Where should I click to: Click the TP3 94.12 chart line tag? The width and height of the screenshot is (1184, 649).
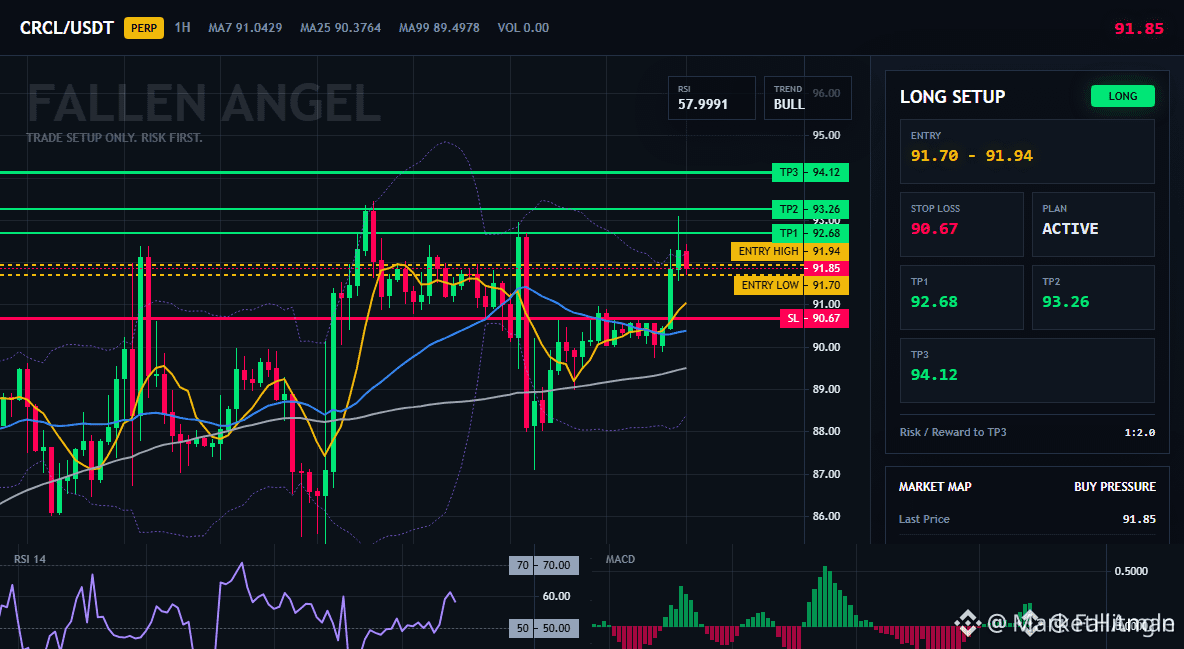pos(810,172)
